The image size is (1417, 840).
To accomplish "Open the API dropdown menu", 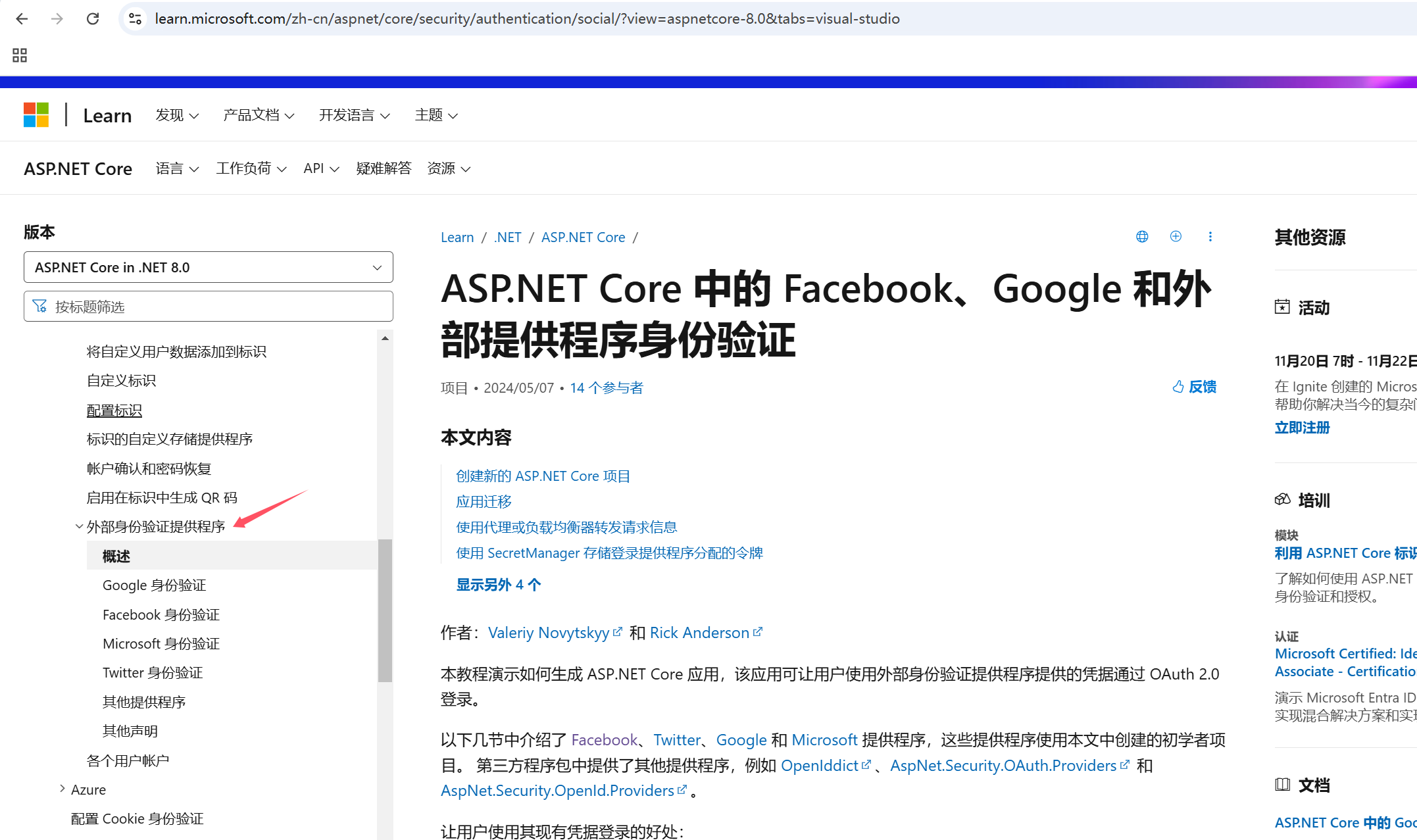I will [x=321, y=168].
